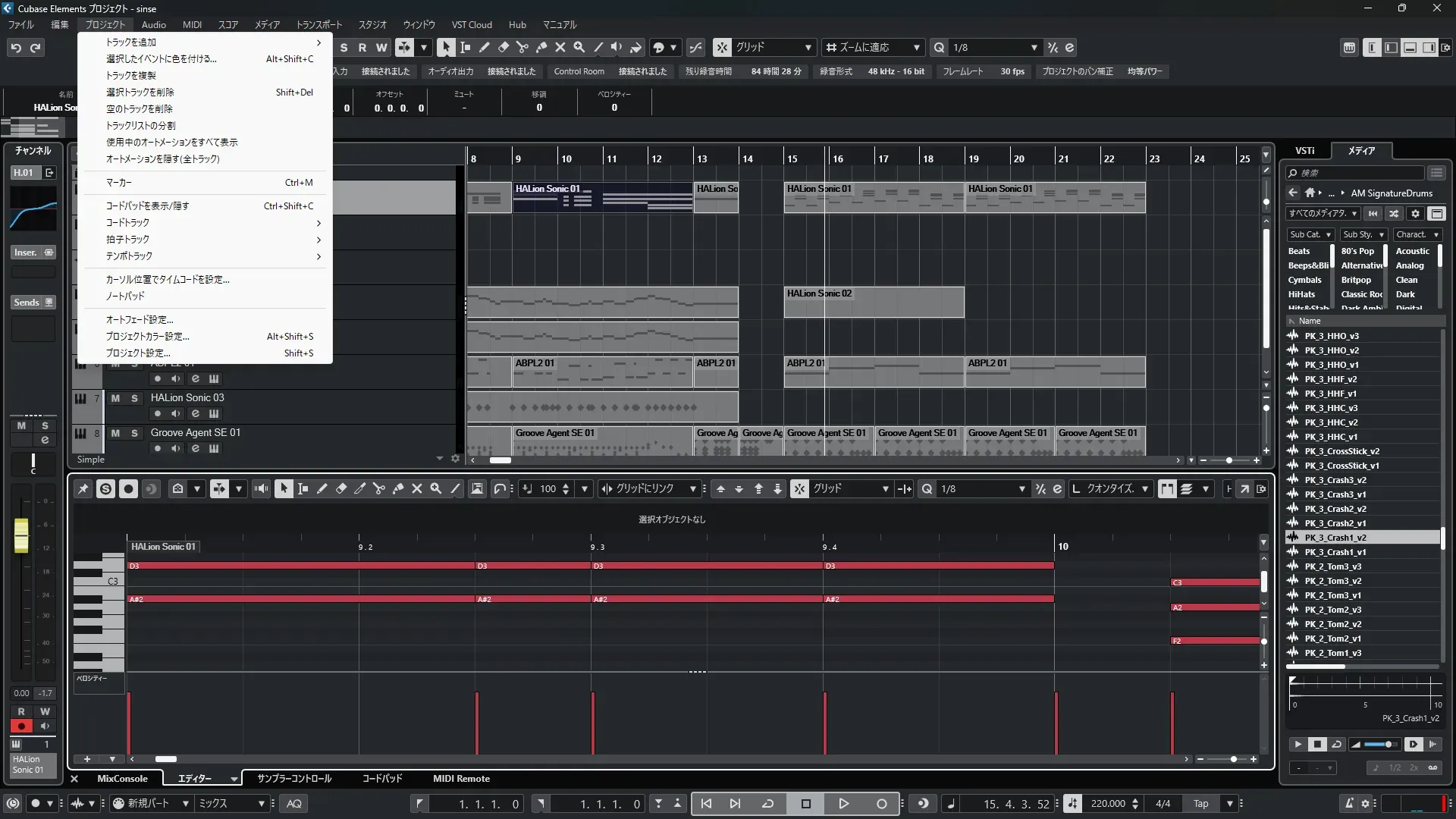Screen dimensions: 1456x819
Task: Toggle Mute on HALion Sonic 03 track
Action: click(x=115, y=398)
